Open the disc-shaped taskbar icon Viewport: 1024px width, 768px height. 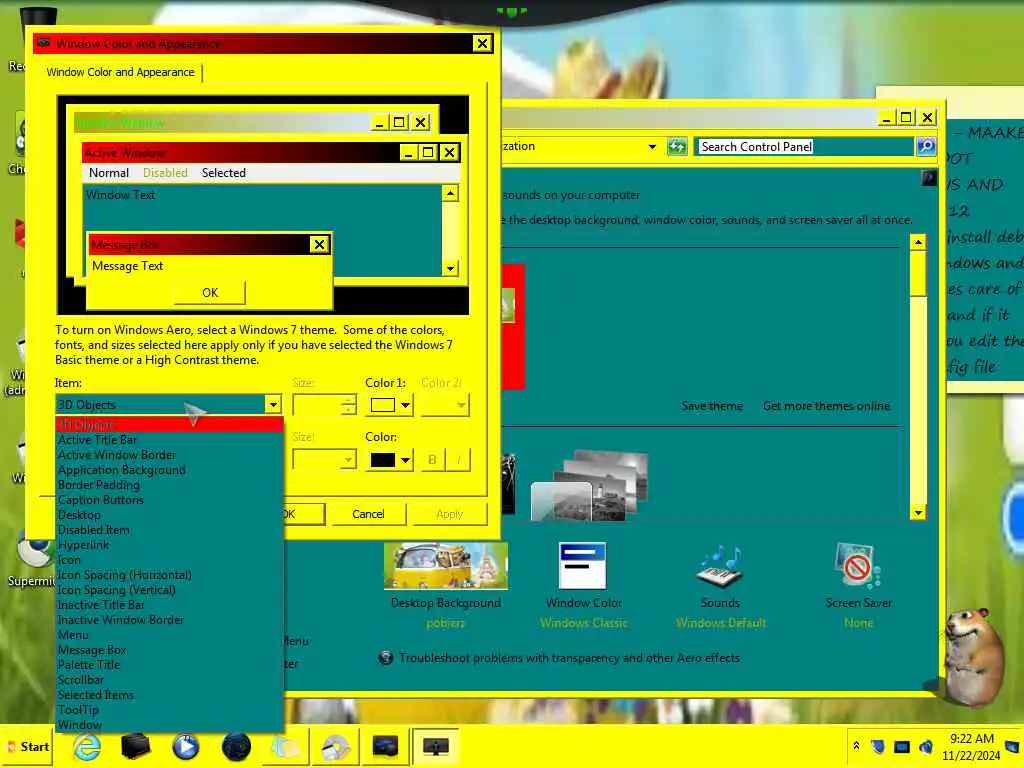pyautogui.click(x=336, y=746)
